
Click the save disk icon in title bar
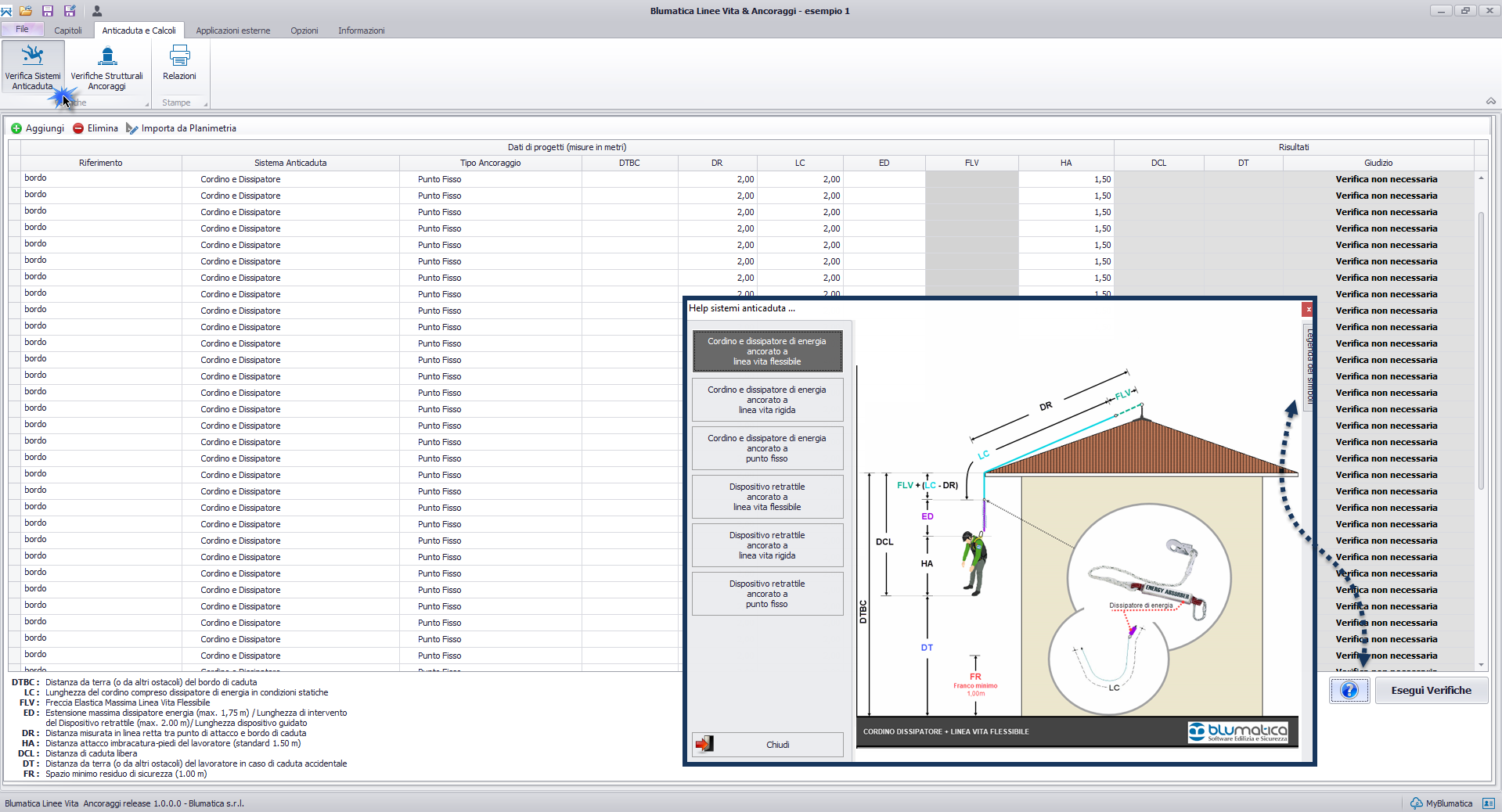pyautogui.click(x=48, y=11)
